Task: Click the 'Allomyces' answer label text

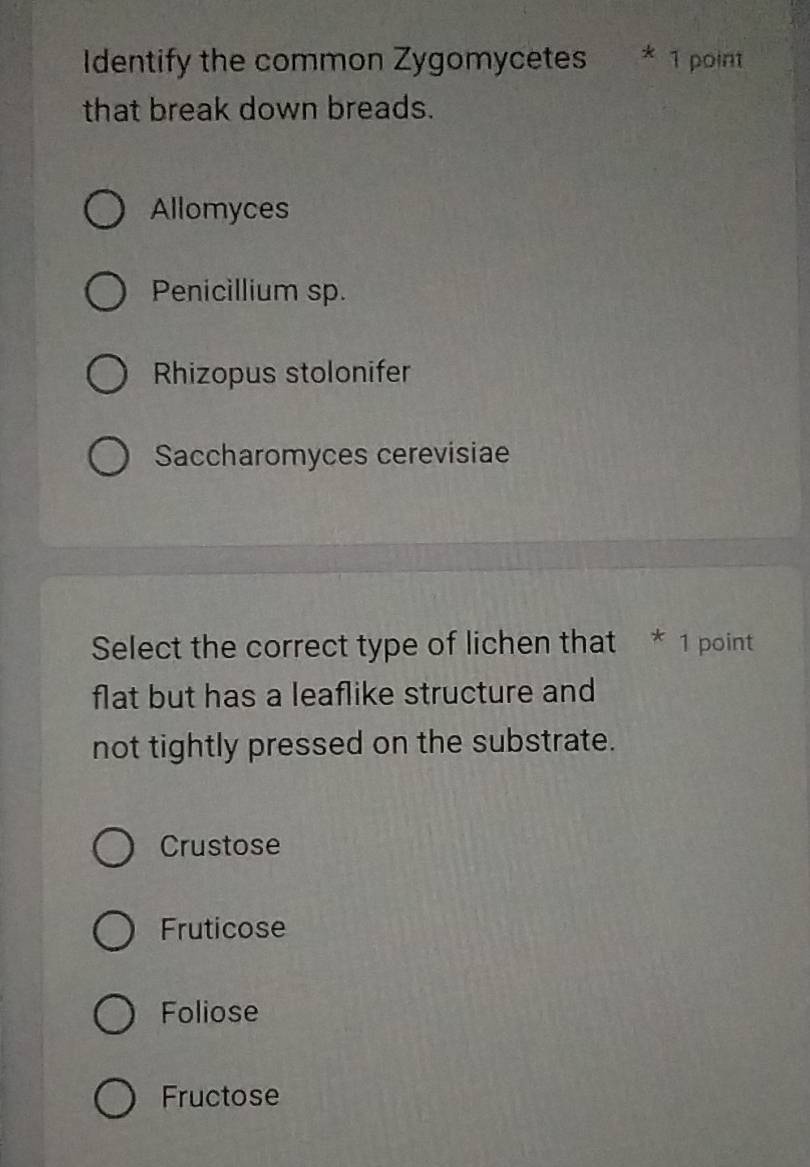Action: coord(220,210)
